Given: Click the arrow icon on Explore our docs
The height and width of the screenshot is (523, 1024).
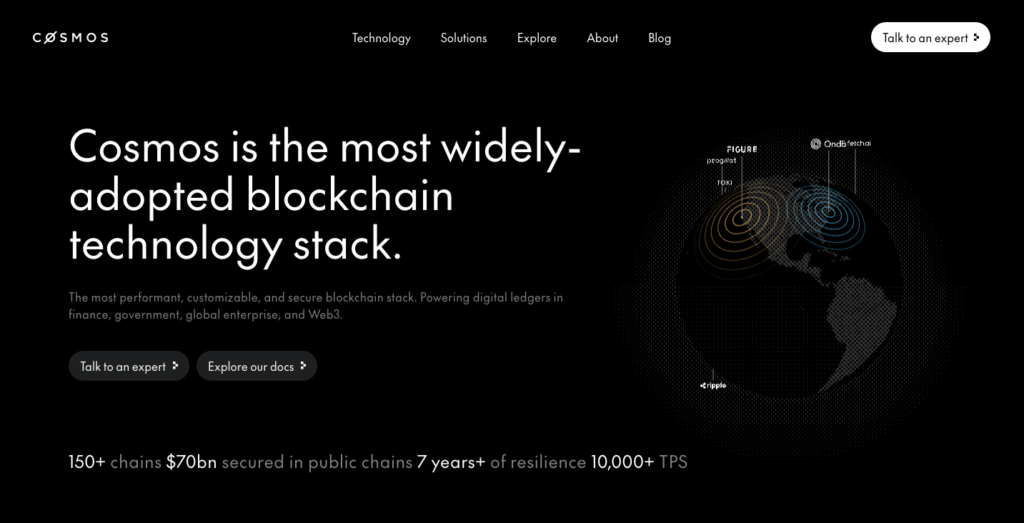Looking at the screenshot, I should (x=303, y=366).
